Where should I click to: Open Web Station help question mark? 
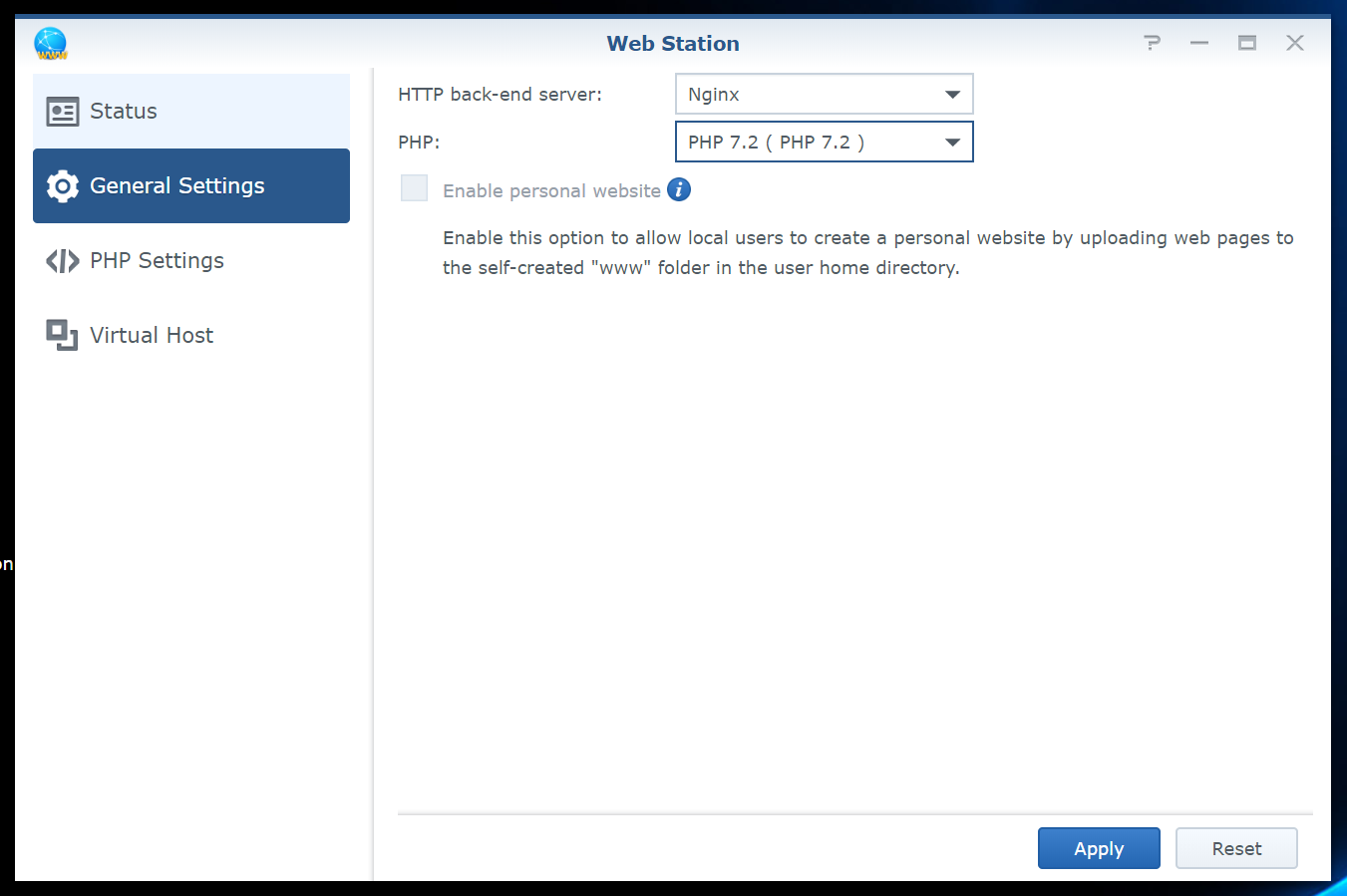pos(1152,43)
